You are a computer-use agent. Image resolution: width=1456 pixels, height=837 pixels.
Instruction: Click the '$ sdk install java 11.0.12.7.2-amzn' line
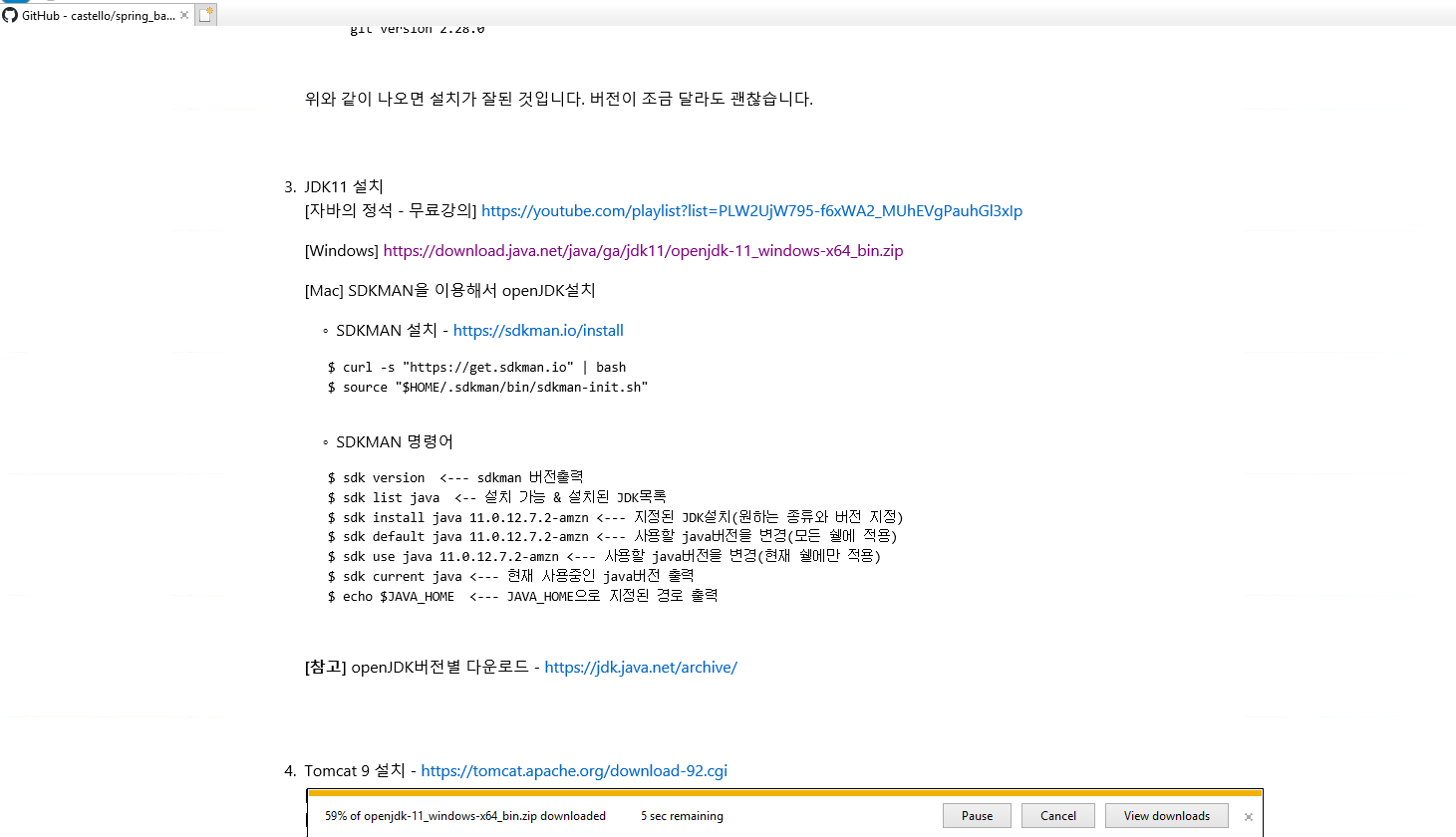615,517
